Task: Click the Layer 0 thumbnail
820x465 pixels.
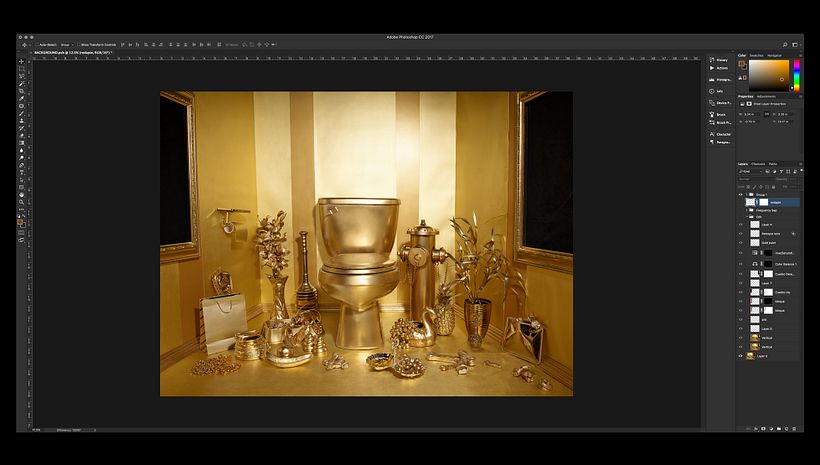Action: tap(750, 356)
